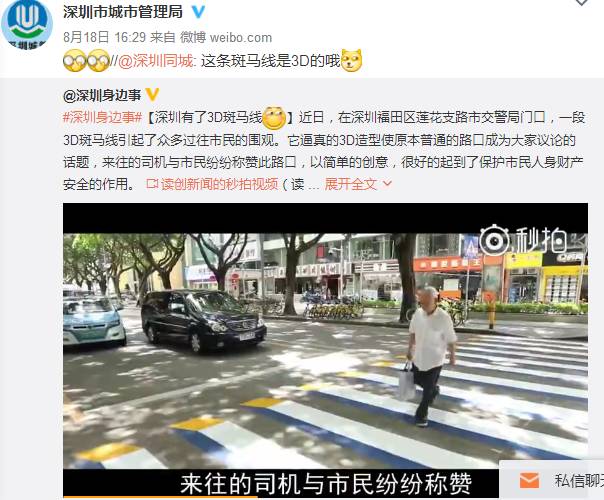Click the orange envelope message icon
Screen dimensions: 604x500
click(x=529, y=480)
